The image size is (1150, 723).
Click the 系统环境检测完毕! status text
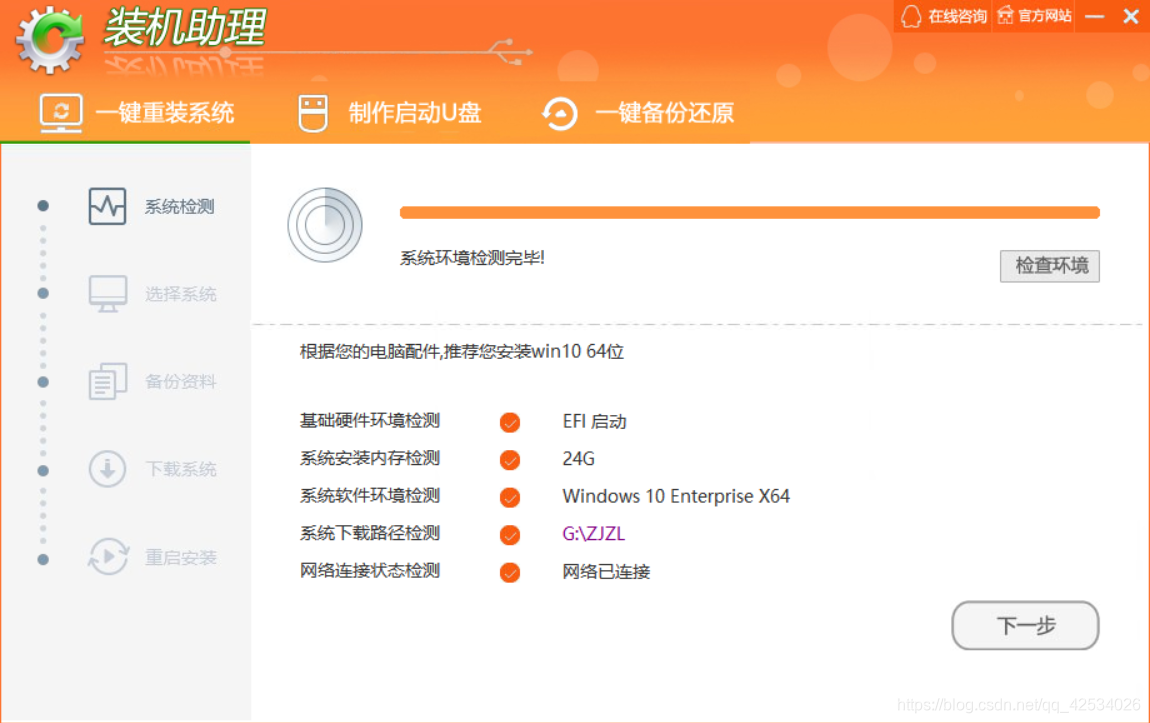click(x=472, y=257)
